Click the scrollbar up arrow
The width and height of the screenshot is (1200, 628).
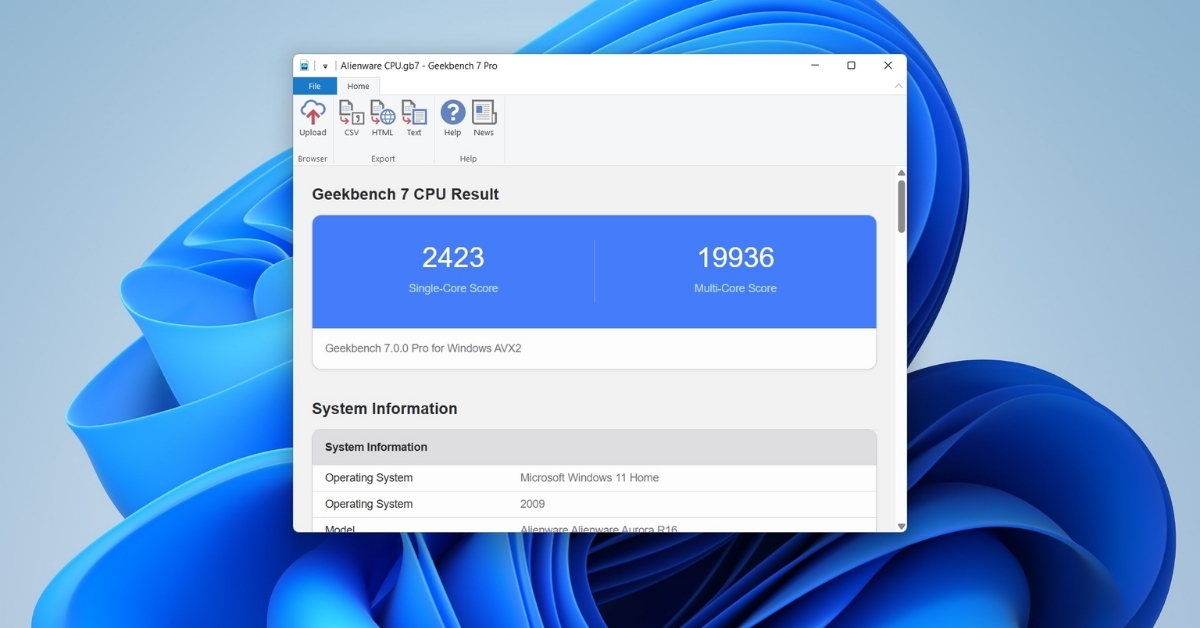901,173
